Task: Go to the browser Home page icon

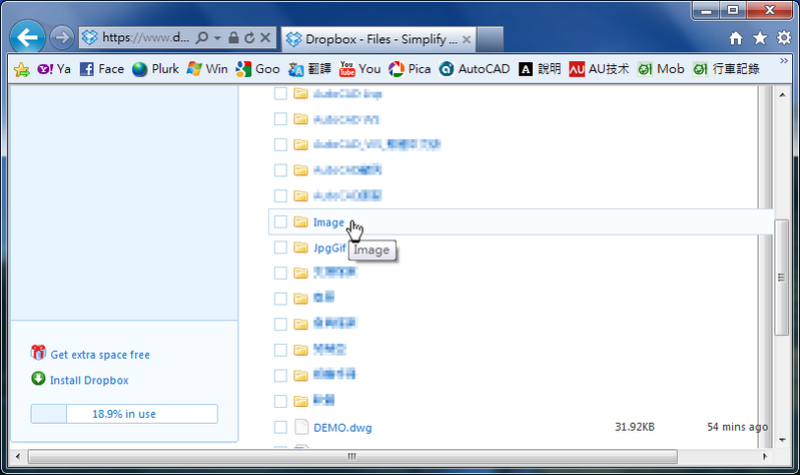Action: (x=736, y=38)
